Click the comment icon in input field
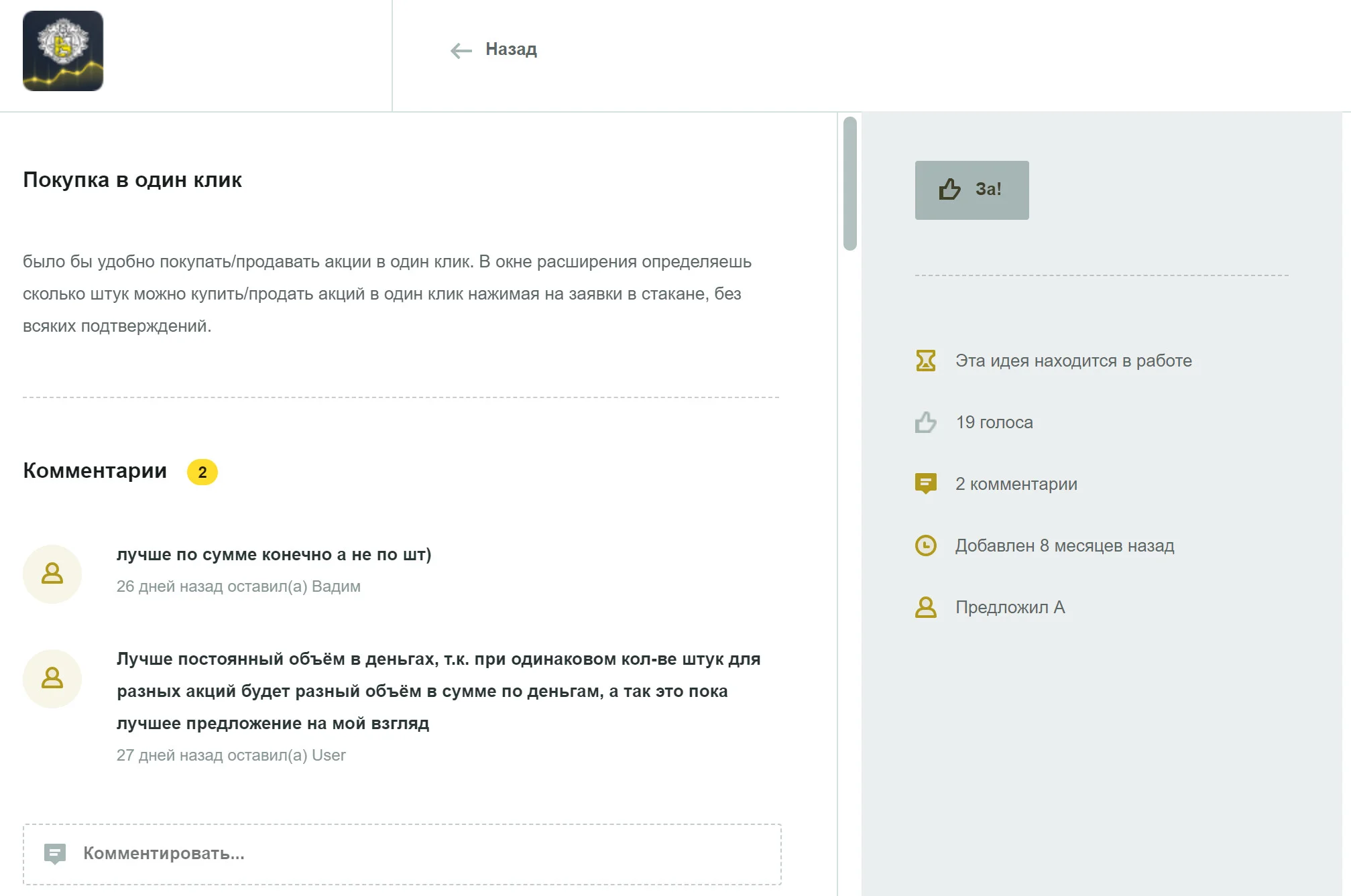 pos(55,854)
